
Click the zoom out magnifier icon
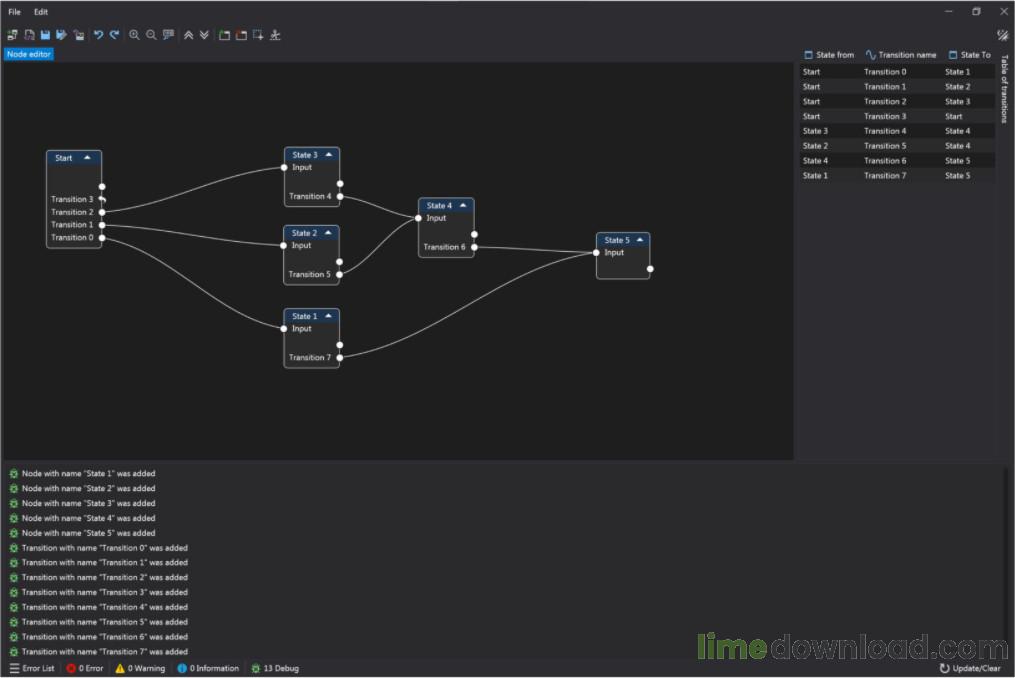[x=151, y=35]
